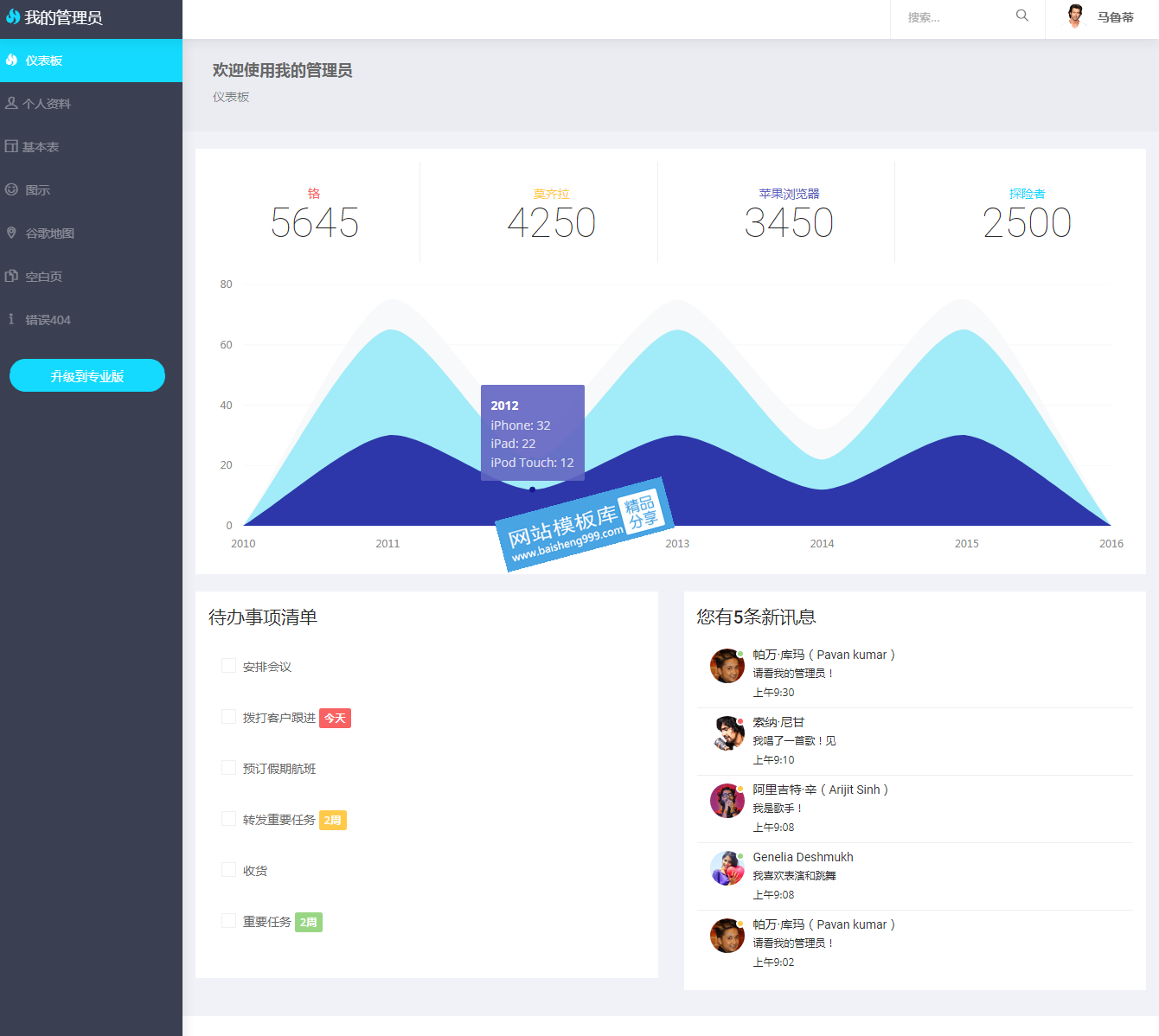1159x1036 pixels.
Task: Click the 苹果浏览器 3450 stat value
Action: point(789,223)
